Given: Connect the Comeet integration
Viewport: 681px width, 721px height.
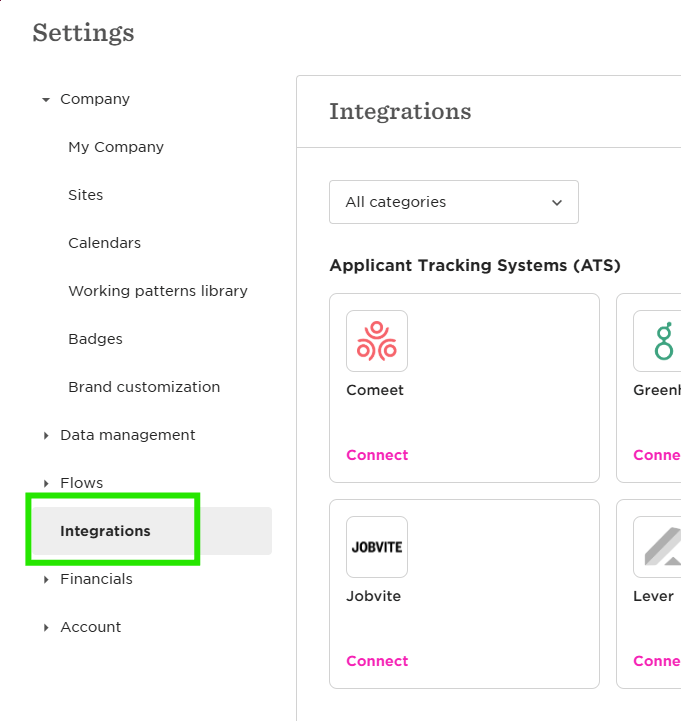Looking at the screenshot, I should [x=377, y=455].
